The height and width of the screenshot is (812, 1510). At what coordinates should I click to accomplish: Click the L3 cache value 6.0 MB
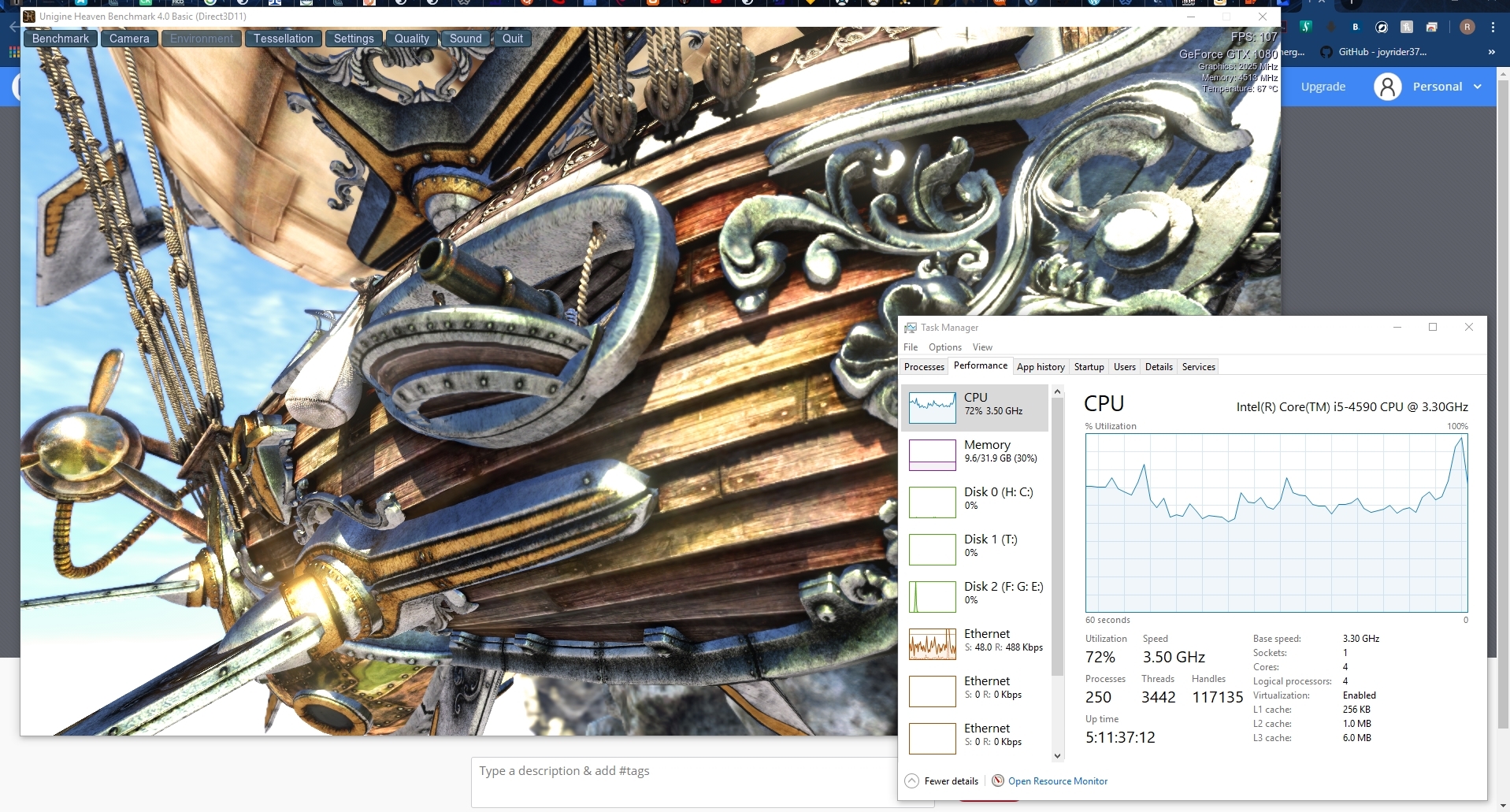pyautogui.click(x=1357, y=738)
